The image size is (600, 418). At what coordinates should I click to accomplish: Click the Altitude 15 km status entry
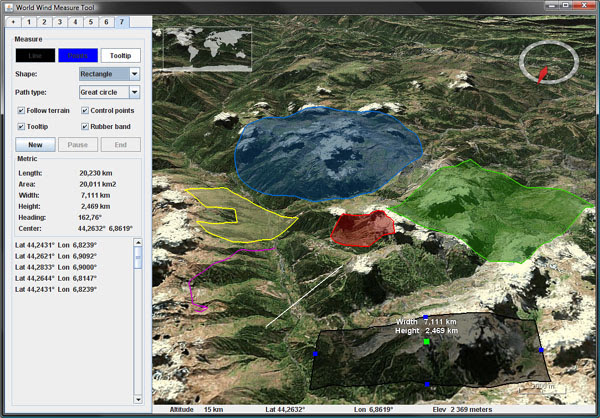[x=196, y=410]
